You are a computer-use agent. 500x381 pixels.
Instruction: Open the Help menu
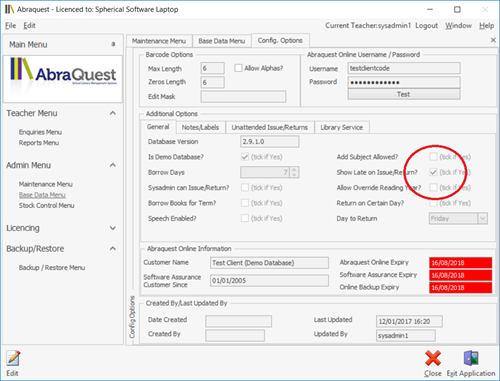pyautogui.click(x=487, y=26)
